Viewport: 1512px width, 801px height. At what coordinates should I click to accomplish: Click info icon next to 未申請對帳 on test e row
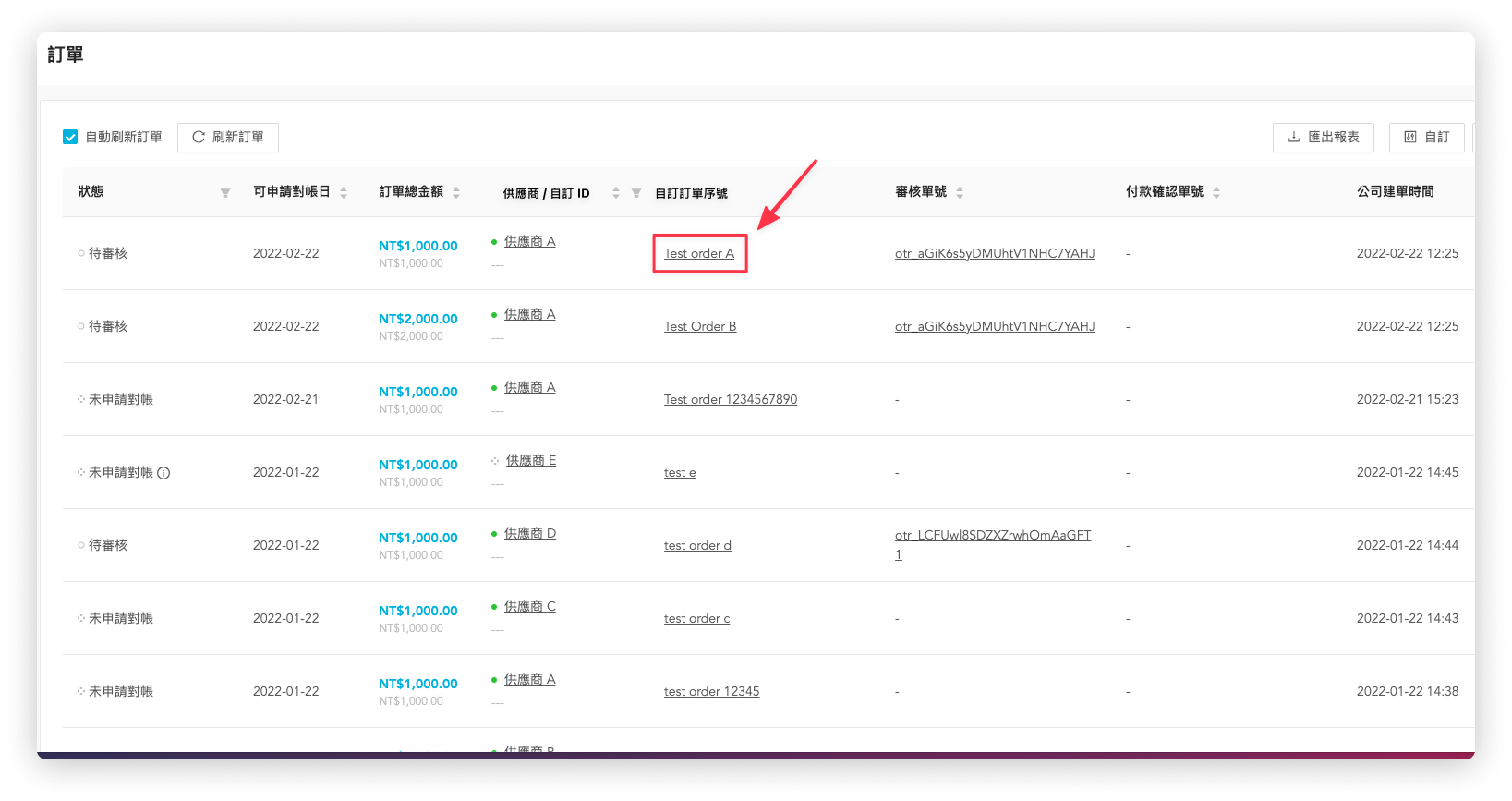(x=163, y=473)
